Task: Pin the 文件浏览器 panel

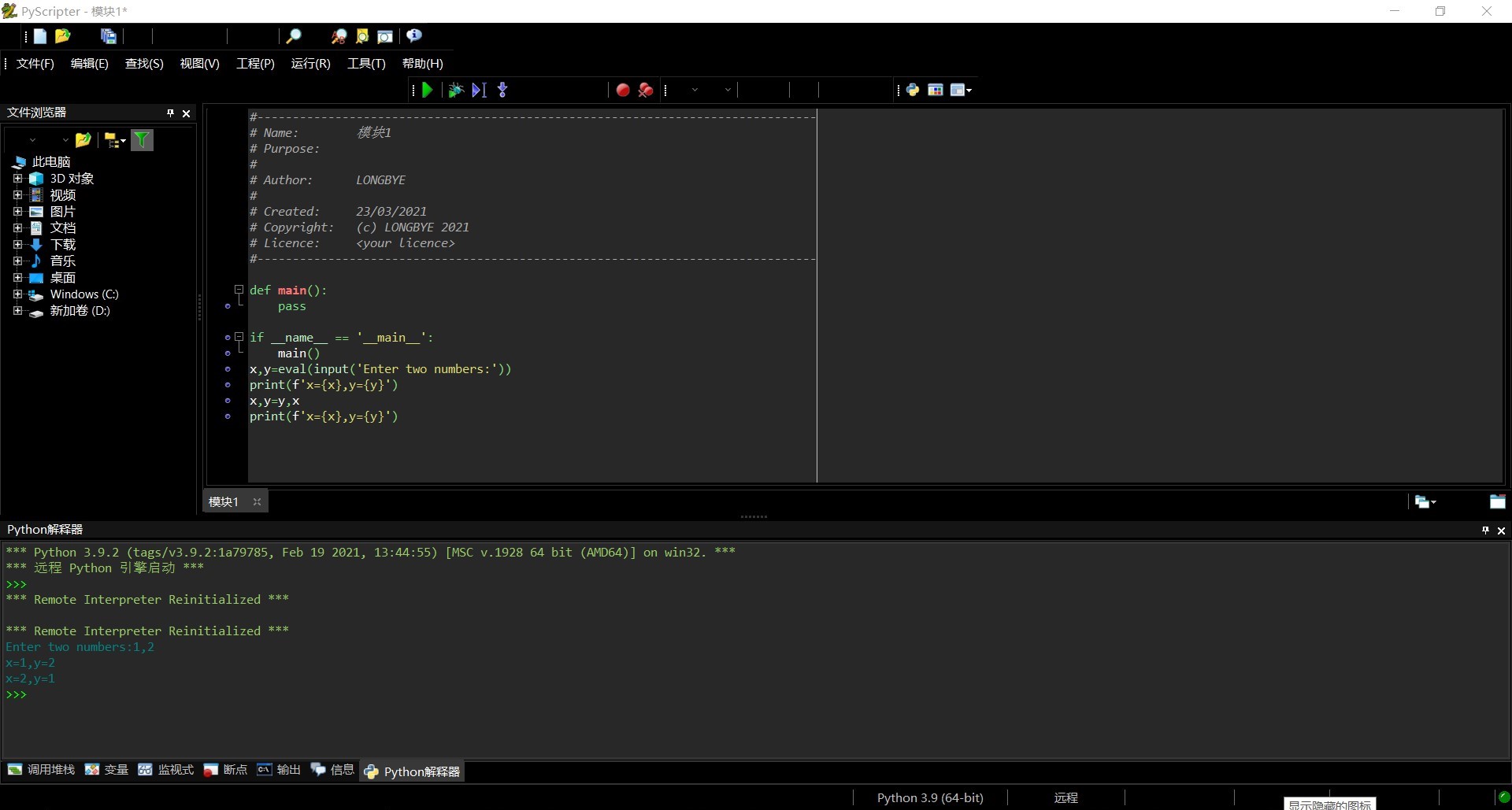Action: coord(170,113)
